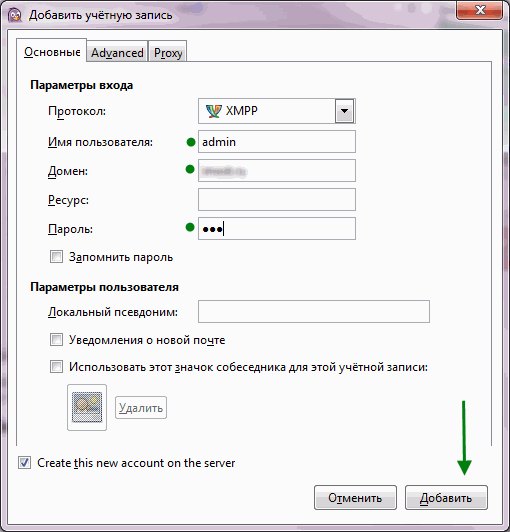The height and width of the screenshot is (532, 510).
Task: Click the Отменить button
Action: pos(355,498)
